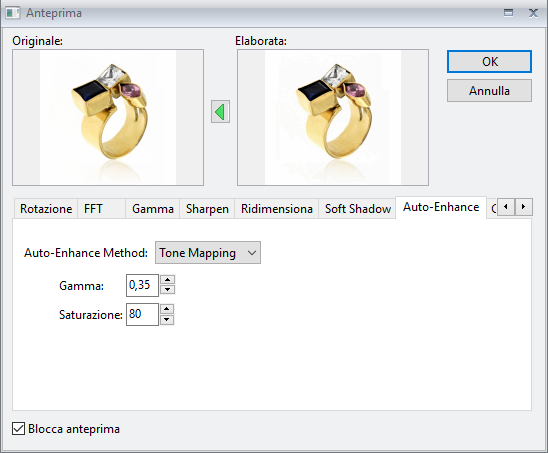The width and height of the screenshot is (548, 453).
Task: Decrease Gamma with the down spinner arrow
Action: 168,289
